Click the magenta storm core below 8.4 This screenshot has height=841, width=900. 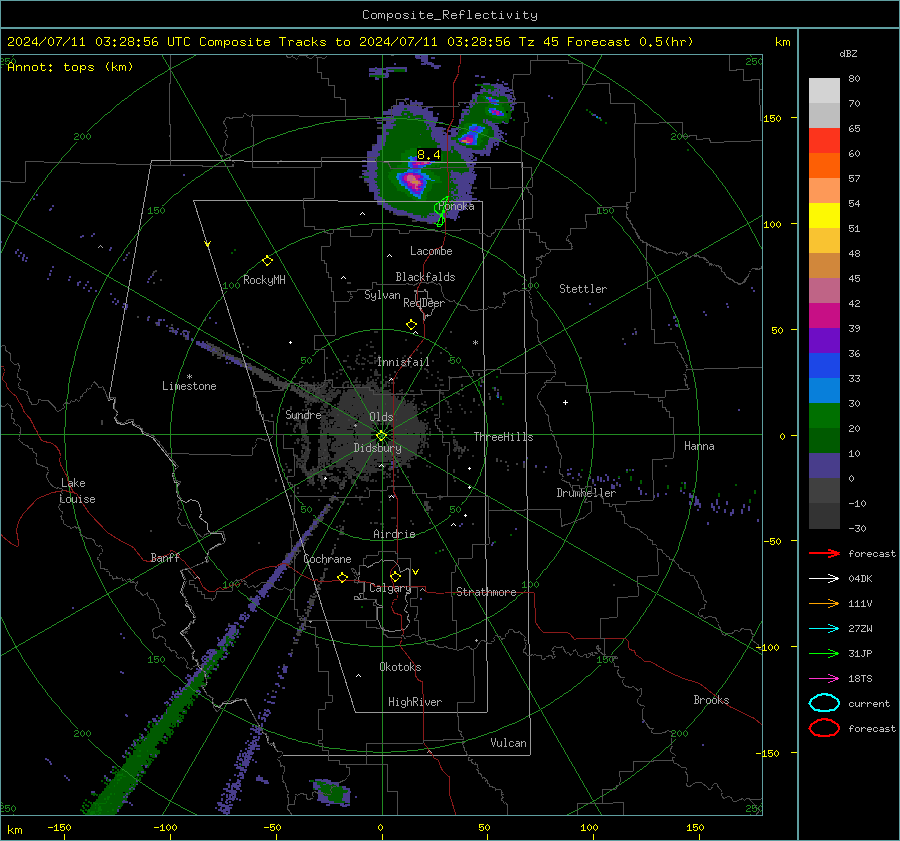[414, 181]
